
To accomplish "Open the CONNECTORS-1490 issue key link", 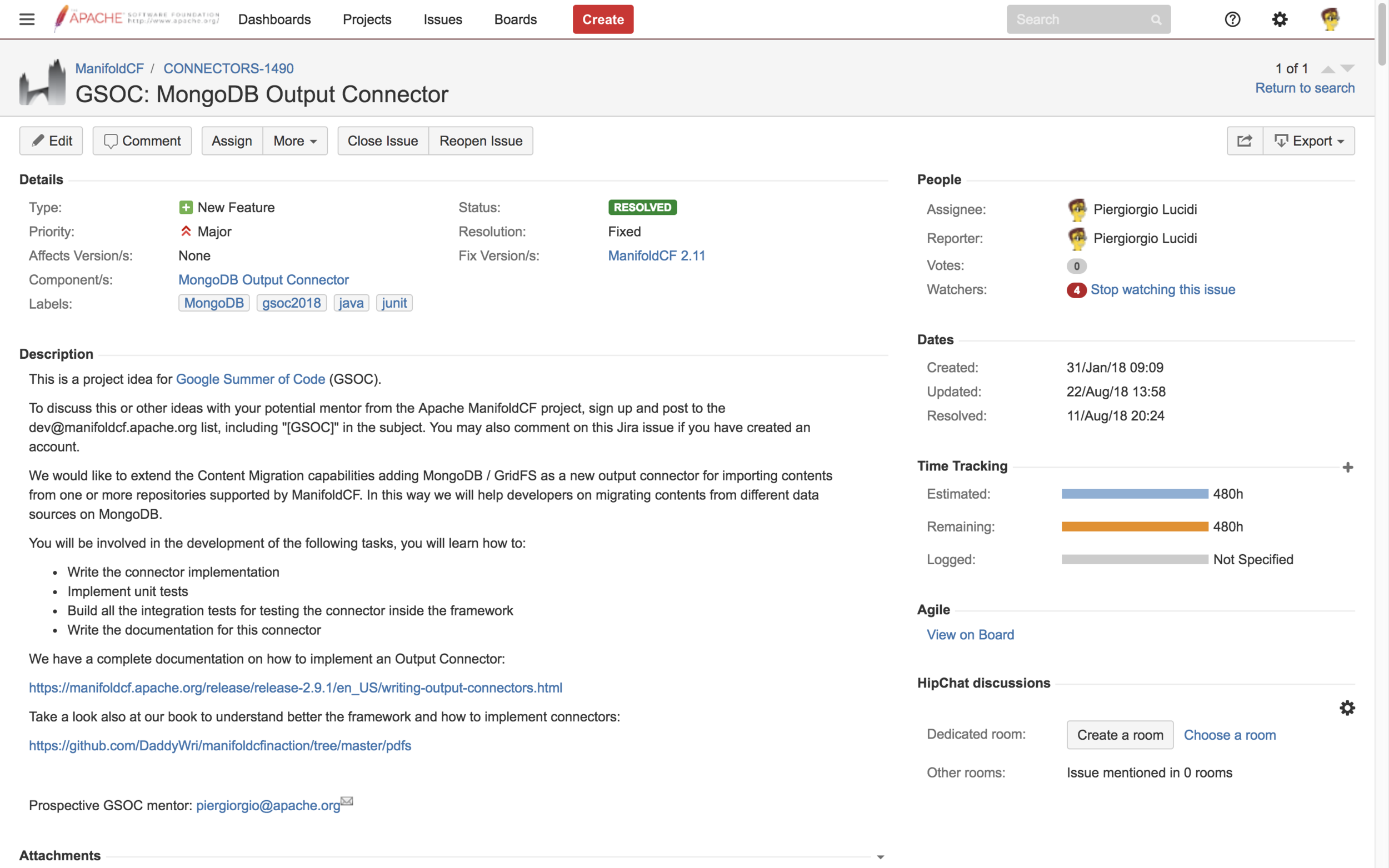I will tap(228, 68).
